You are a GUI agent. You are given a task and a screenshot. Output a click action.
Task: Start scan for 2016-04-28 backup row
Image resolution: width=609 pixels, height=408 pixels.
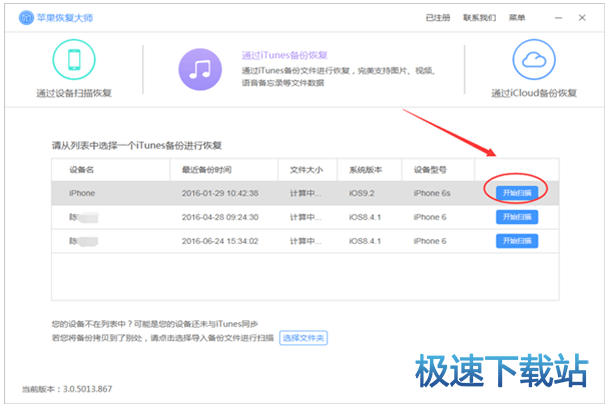[x=517, y=217]
